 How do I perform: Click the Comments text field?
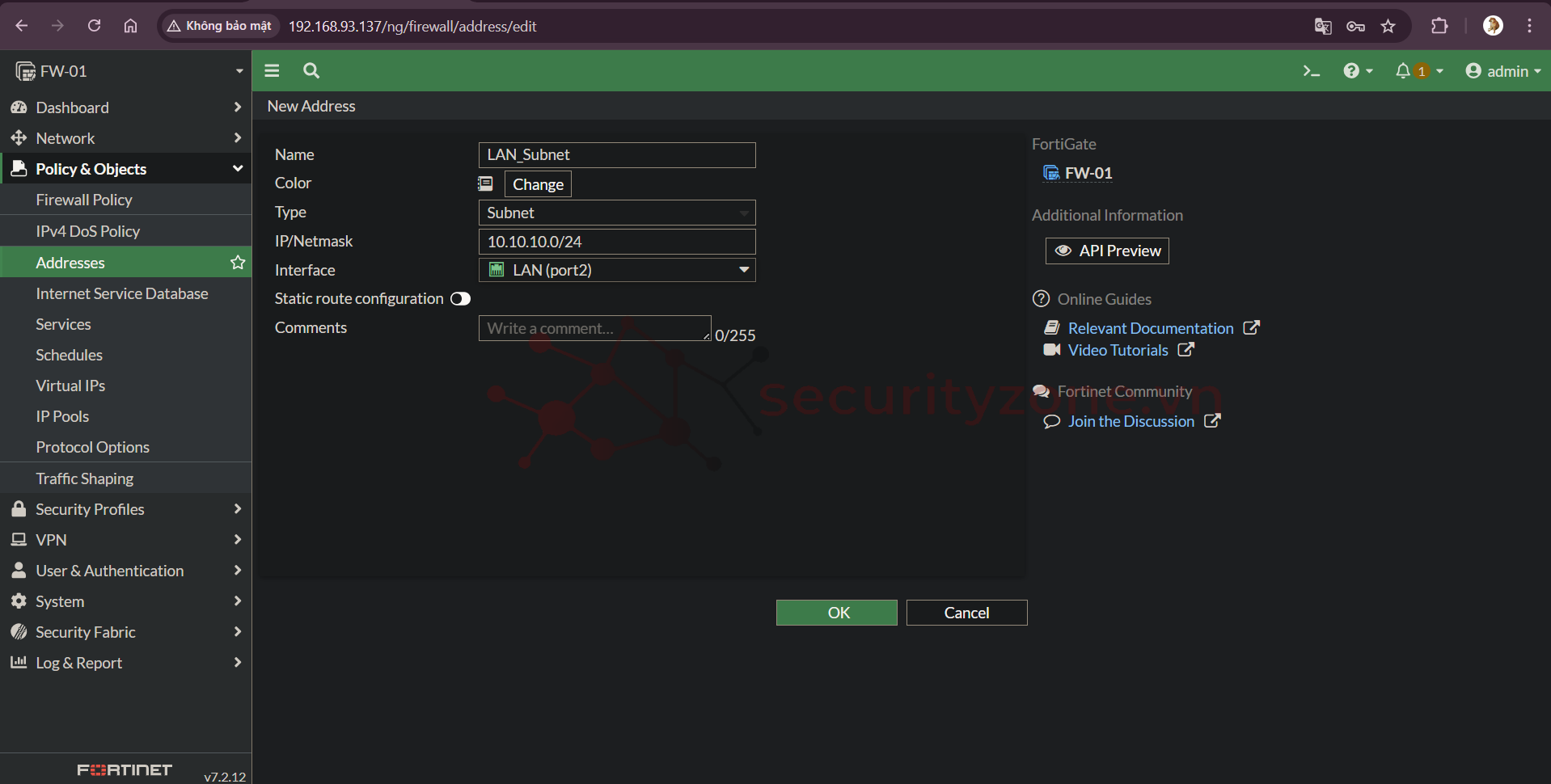594,328
